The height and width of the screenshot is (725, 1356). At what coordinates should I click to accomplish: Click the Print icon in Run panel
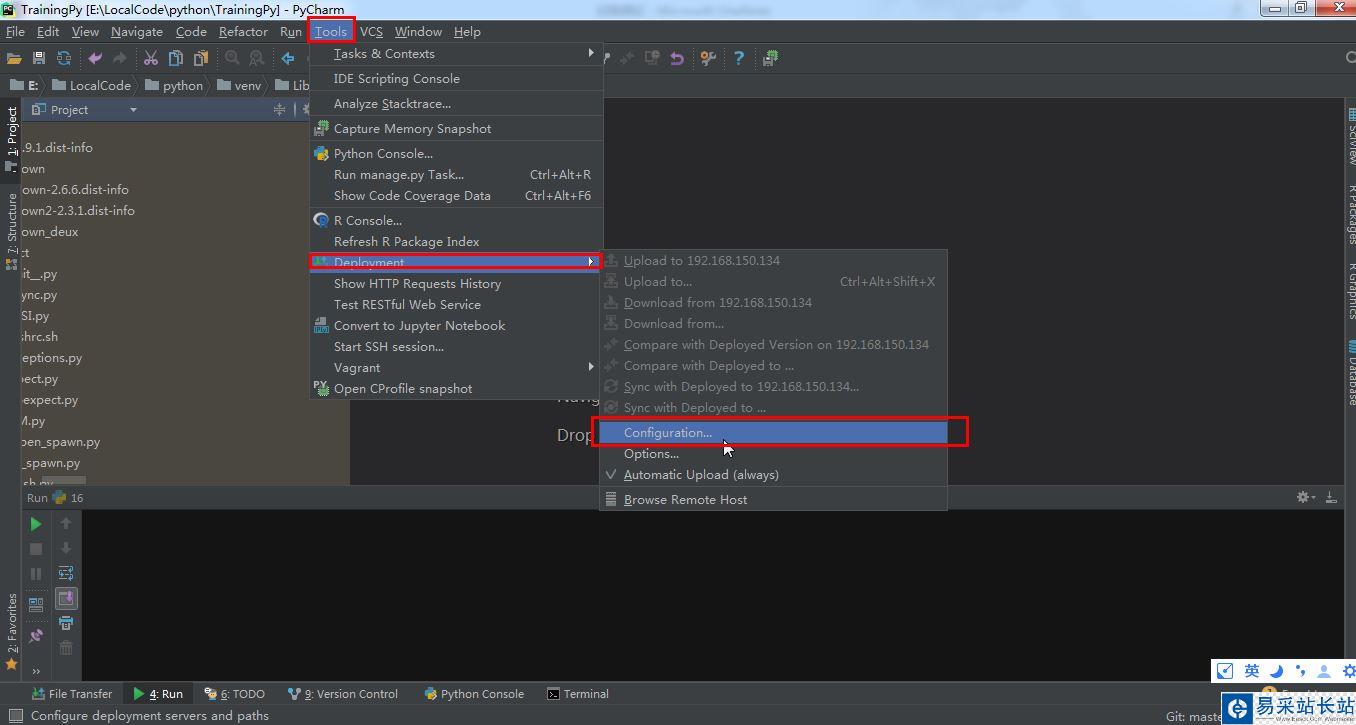coord(66,623)
